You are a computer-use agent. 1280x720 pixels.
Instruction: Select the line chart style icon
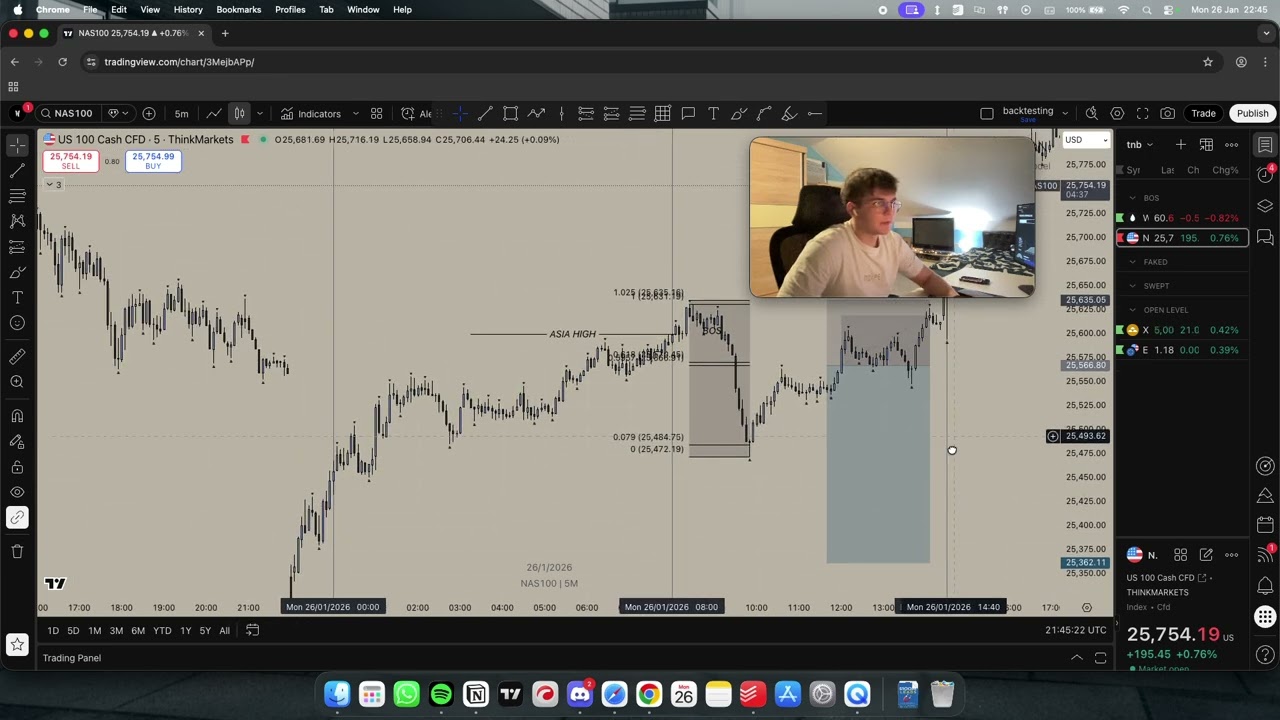point(213,113)
